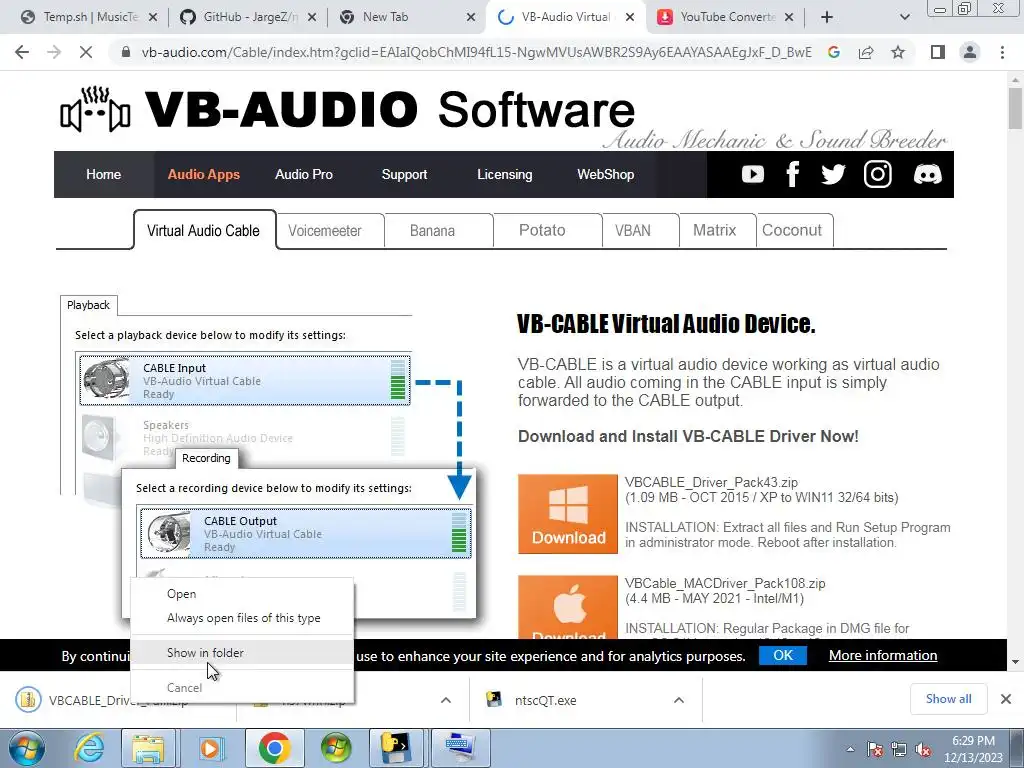Screen dimensions: 1024x768
Task: Select Virtual Audio Cable tab
Action: tap(204, 231)
